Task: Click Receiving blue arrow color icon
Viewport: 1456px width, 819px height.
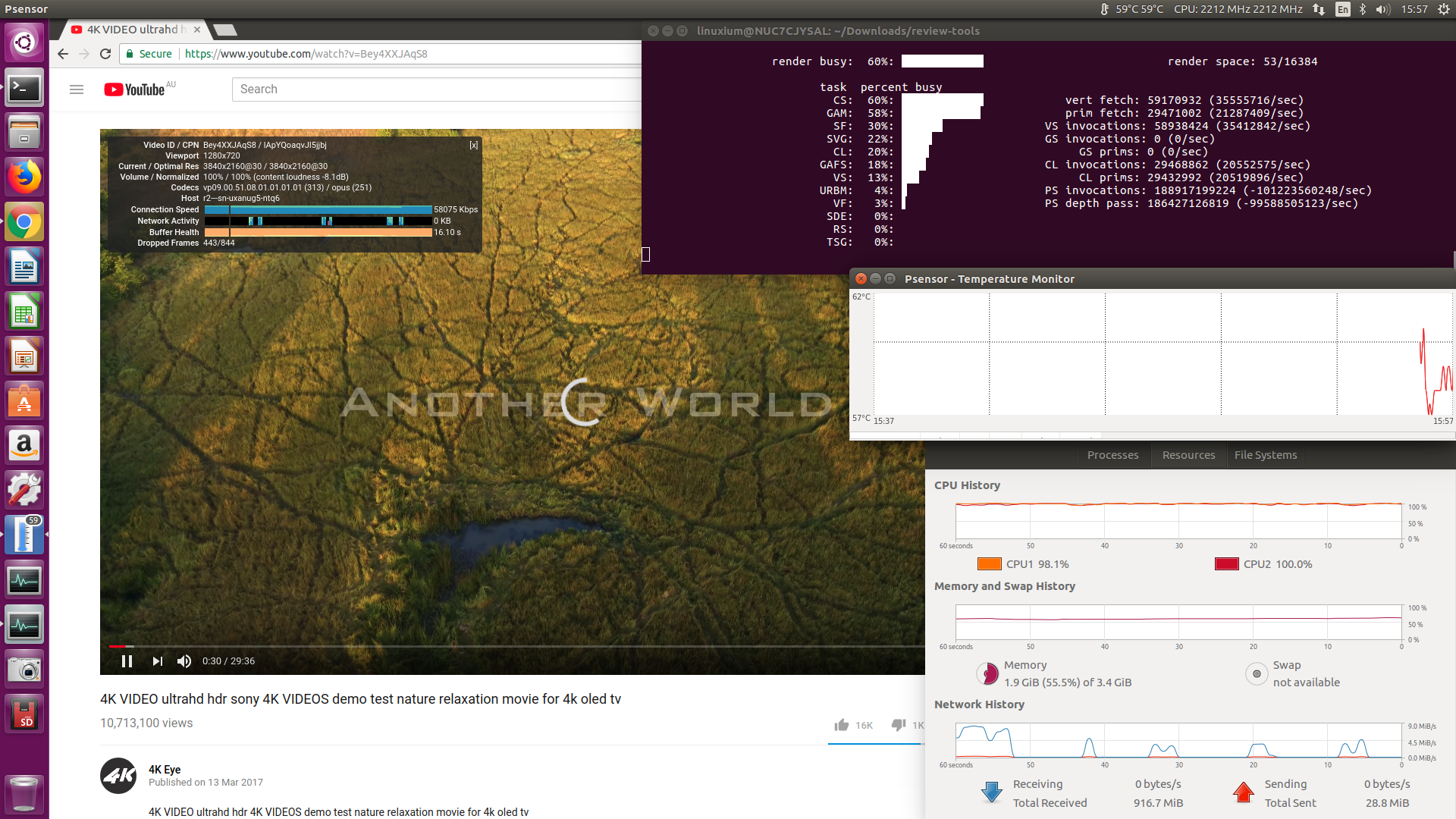Action: pyautogui.click(x=991, y=792)
